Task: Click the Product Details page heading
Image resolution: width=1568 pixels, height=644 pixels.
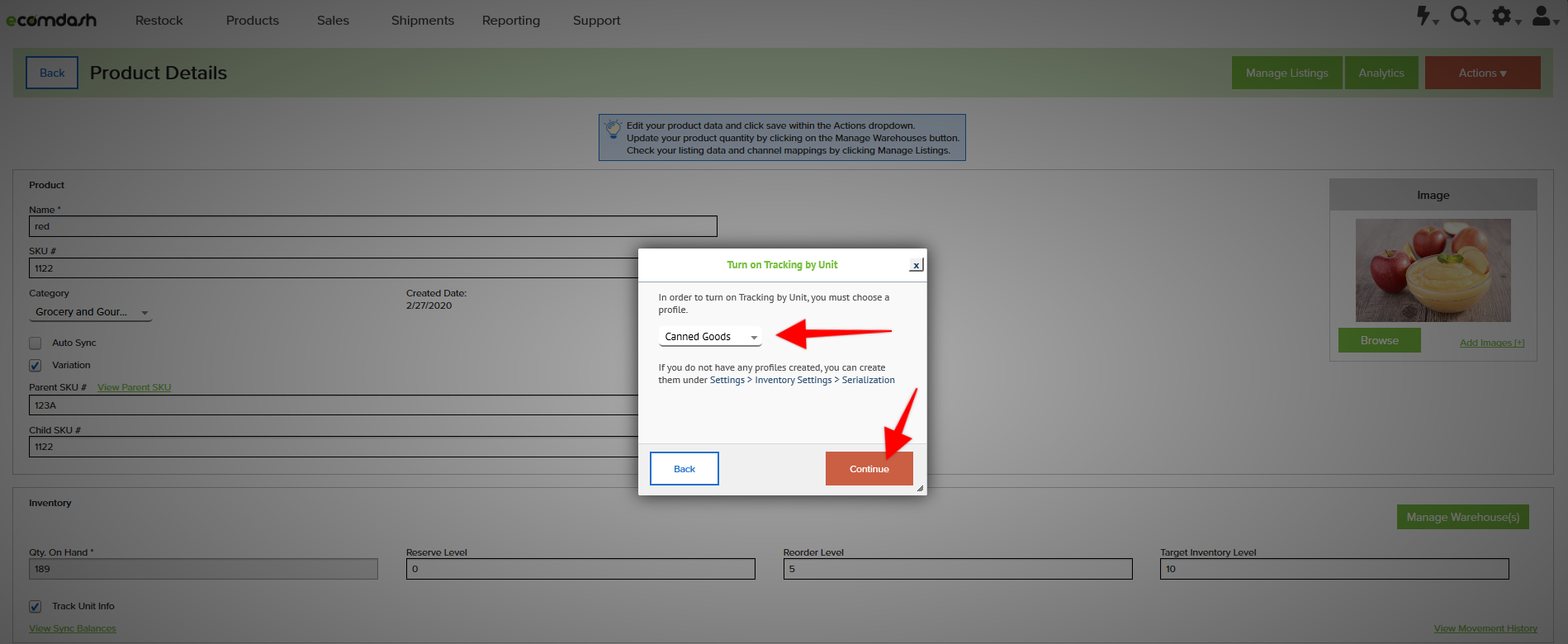Action: tap(159, 73)
